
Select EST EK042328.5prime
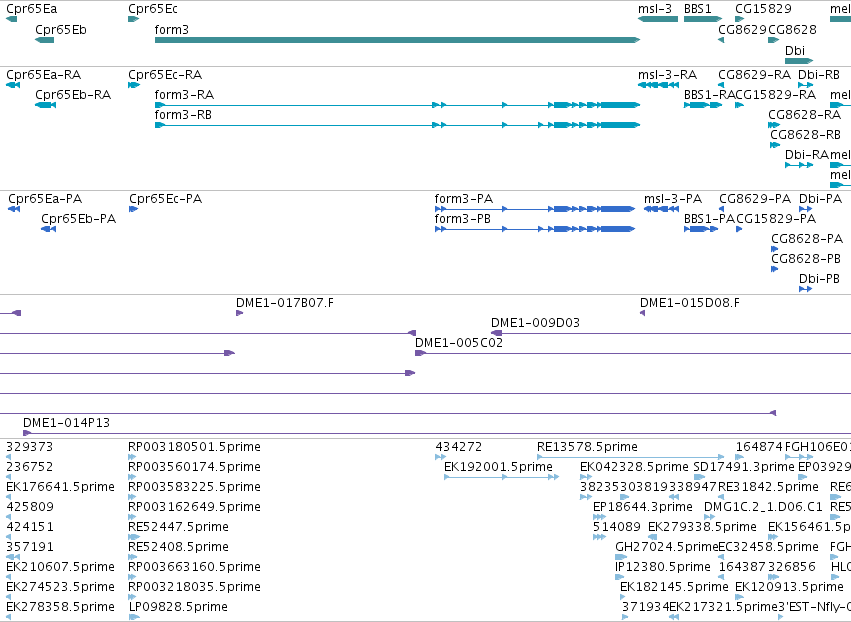pos(634,467)
